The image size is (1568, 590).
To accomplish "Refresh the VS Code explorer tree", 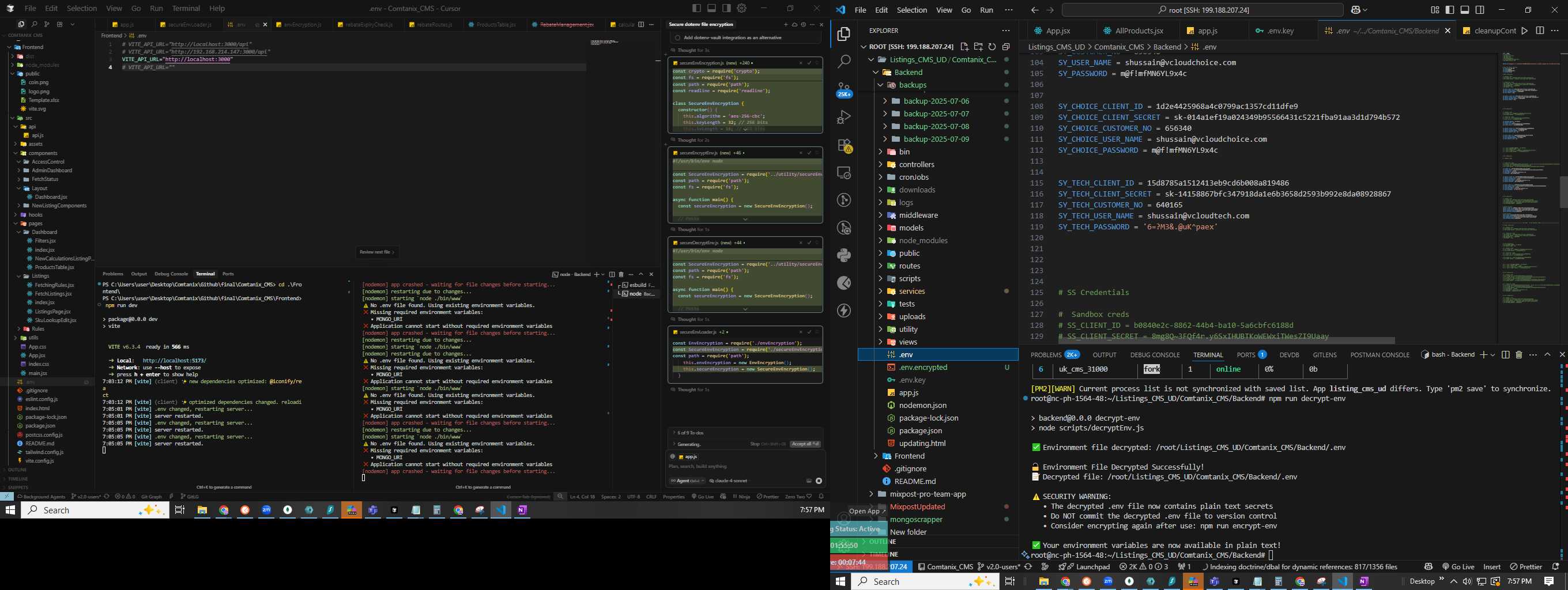I will [x=992, y=47].
